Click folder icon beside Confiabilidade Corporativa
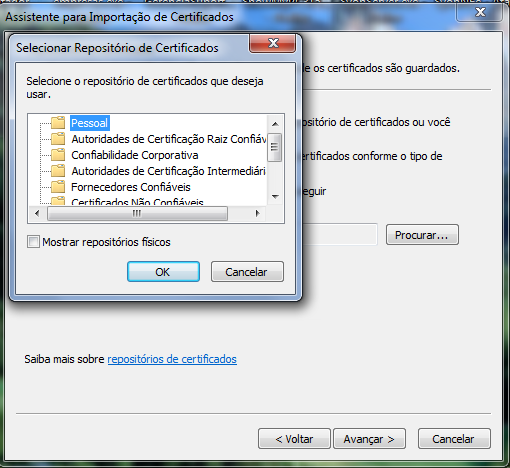Image resolution: width=510 pixels, height=468 pixels. click(58, 155)
